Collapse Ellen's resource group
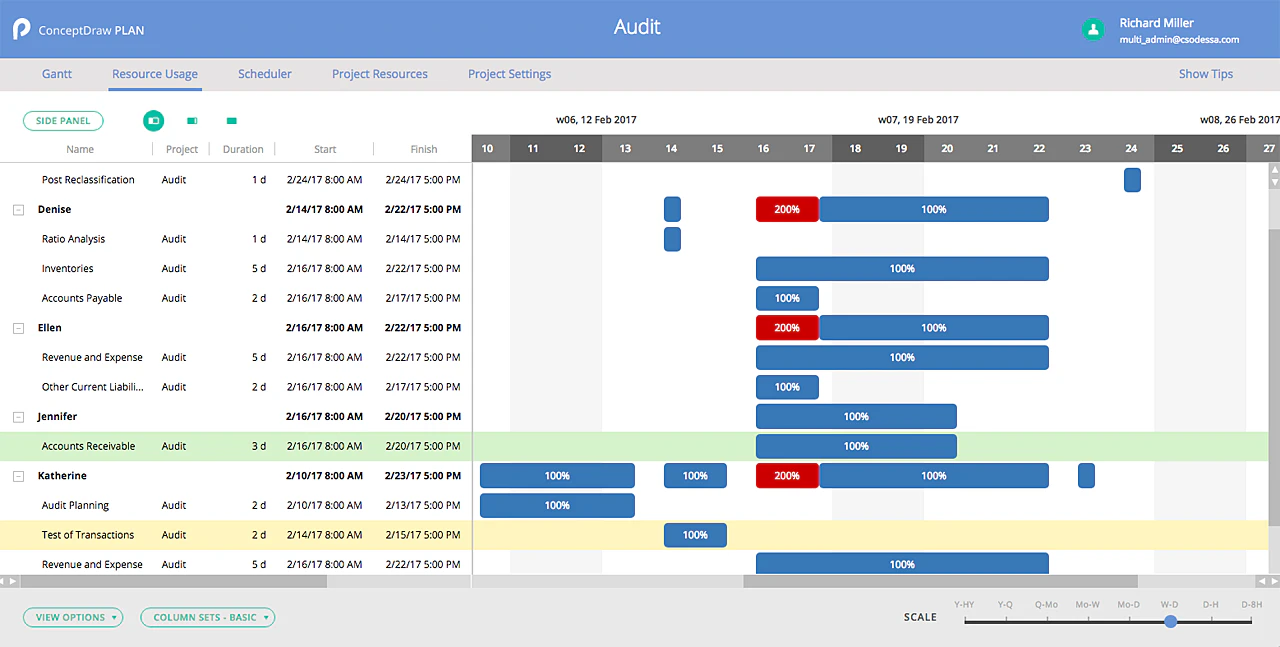1280x647 pixels. (x=17, y=327)
